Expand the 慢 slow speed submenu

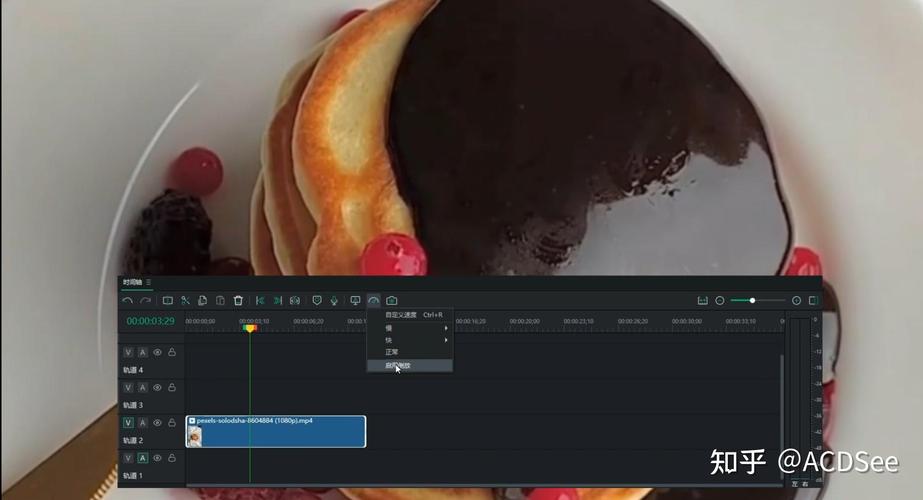(x=410, y=328)
